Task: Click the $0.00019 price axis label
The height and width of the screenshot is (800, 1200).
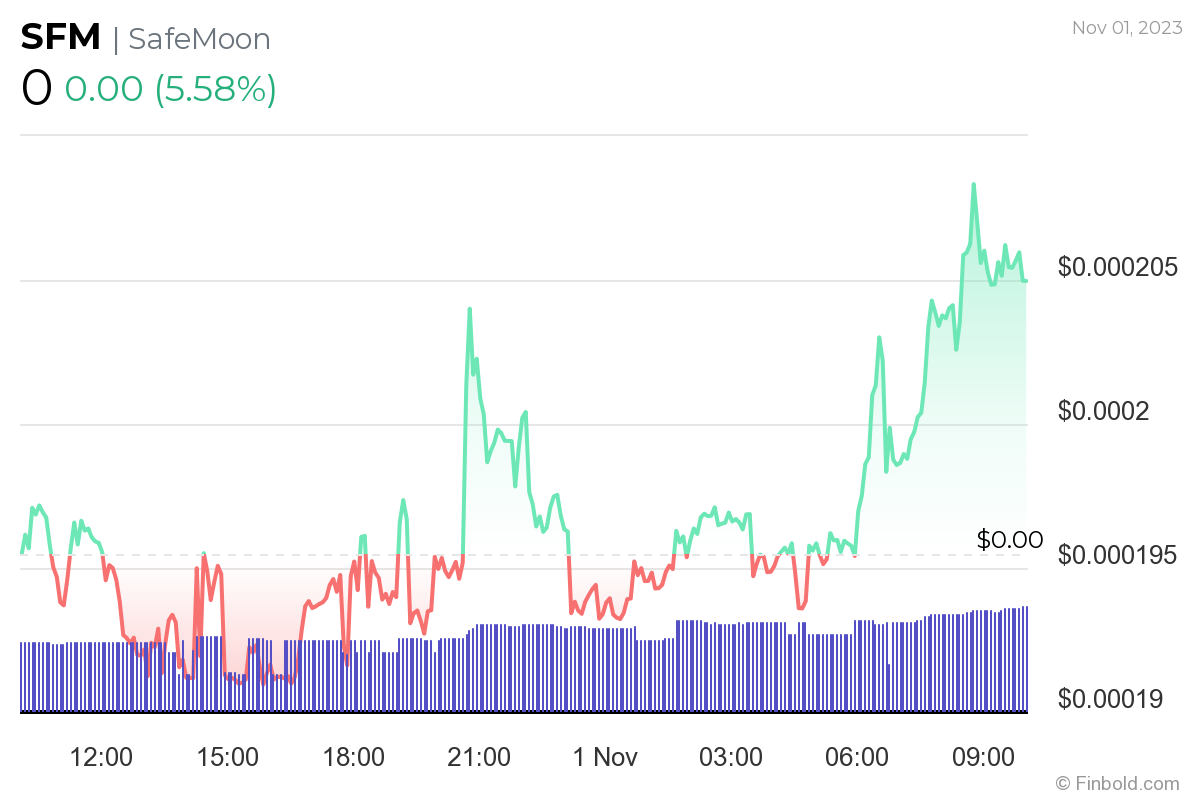Action: [x=1112, y=699]
